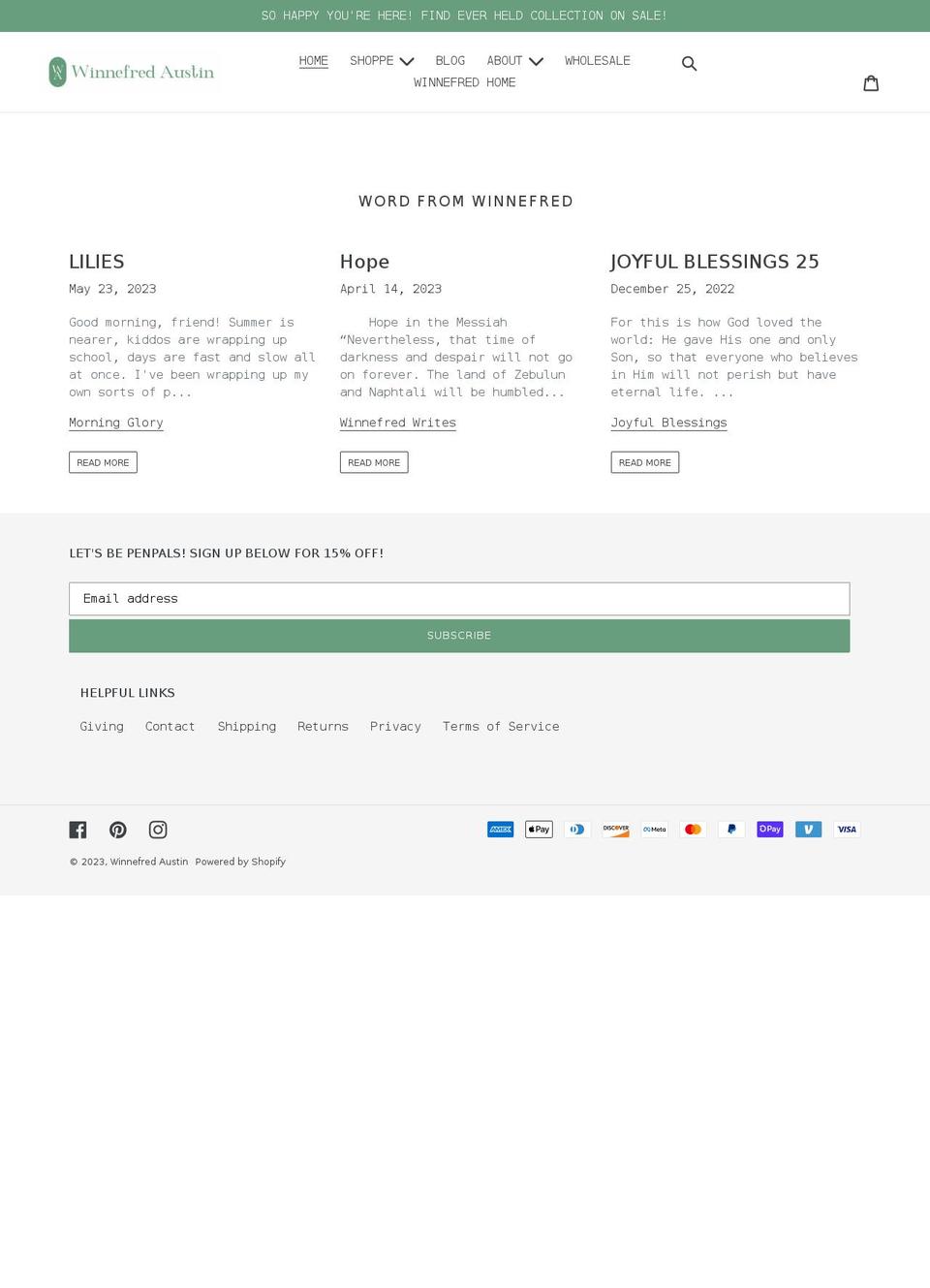The width and height of the screenshot is (930, 1288).
Task: Open the BLOG menu item
Action: pyautogui.click(x=450, y=61)
